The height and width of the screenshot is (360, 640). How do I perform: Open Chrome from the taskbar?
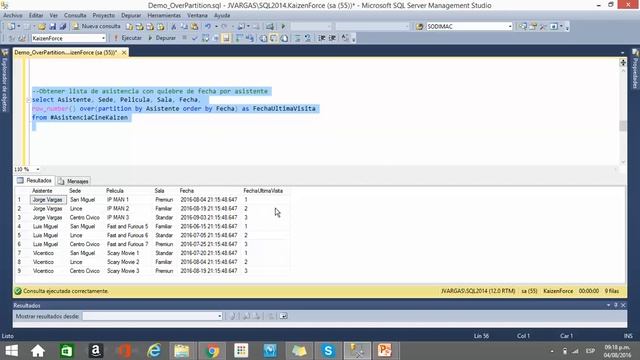[x=212, y=351]
